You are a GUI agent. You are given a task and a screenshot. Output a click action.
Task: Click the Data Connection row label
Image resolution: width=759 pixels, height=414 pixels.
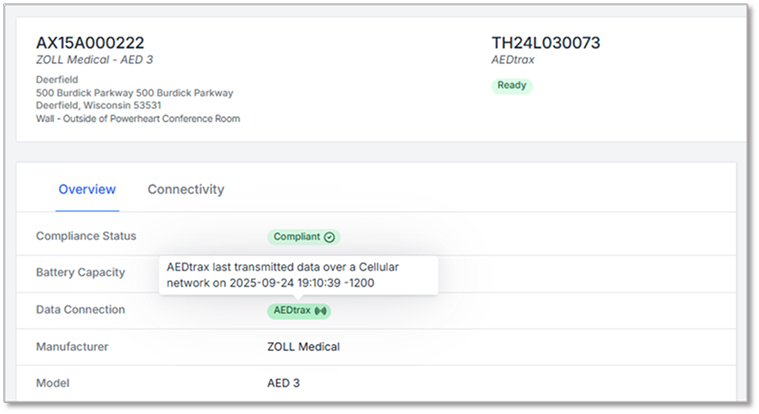[81, 310]
